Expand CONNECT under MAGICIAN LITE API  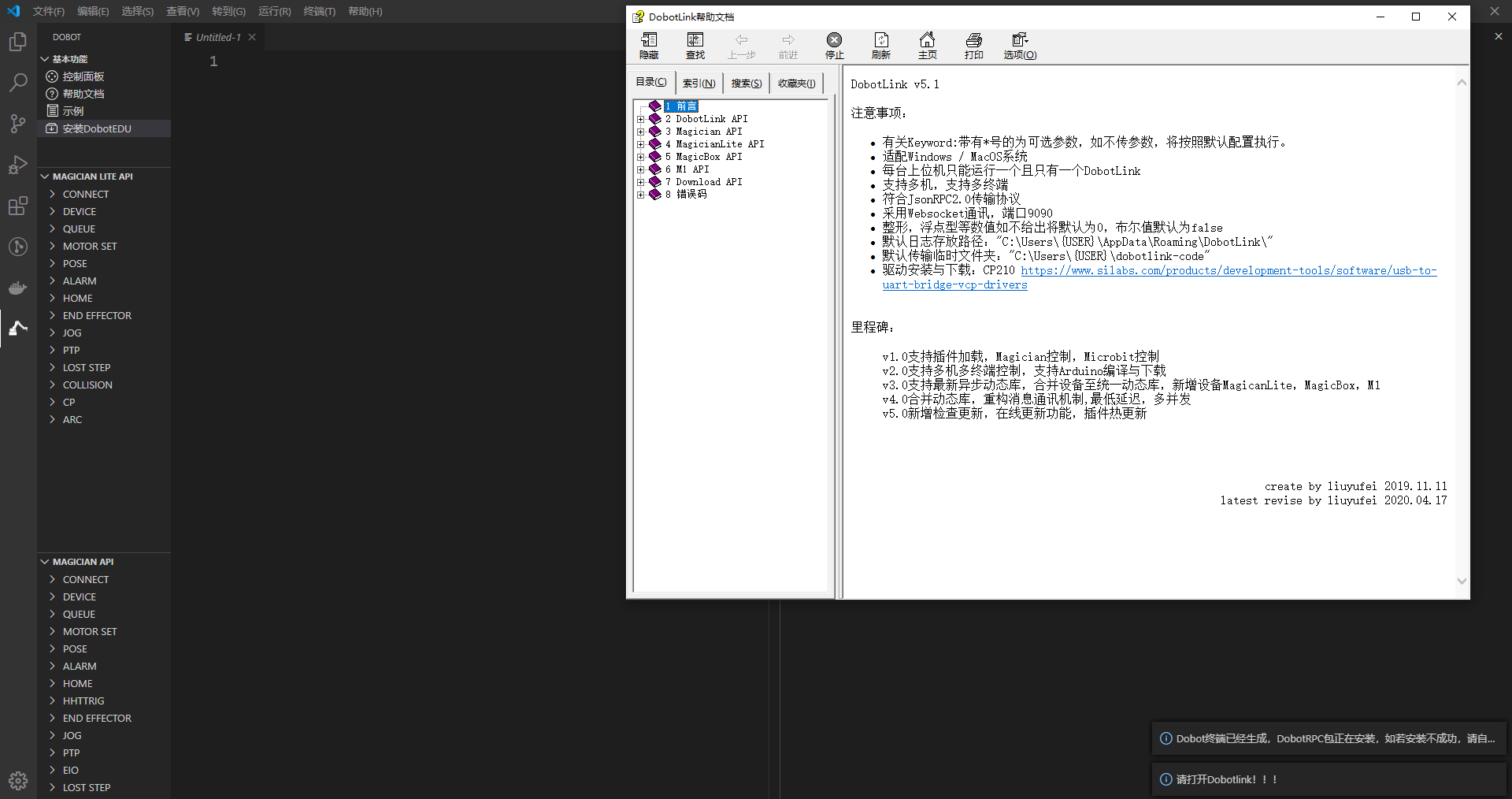click(104, 194)
